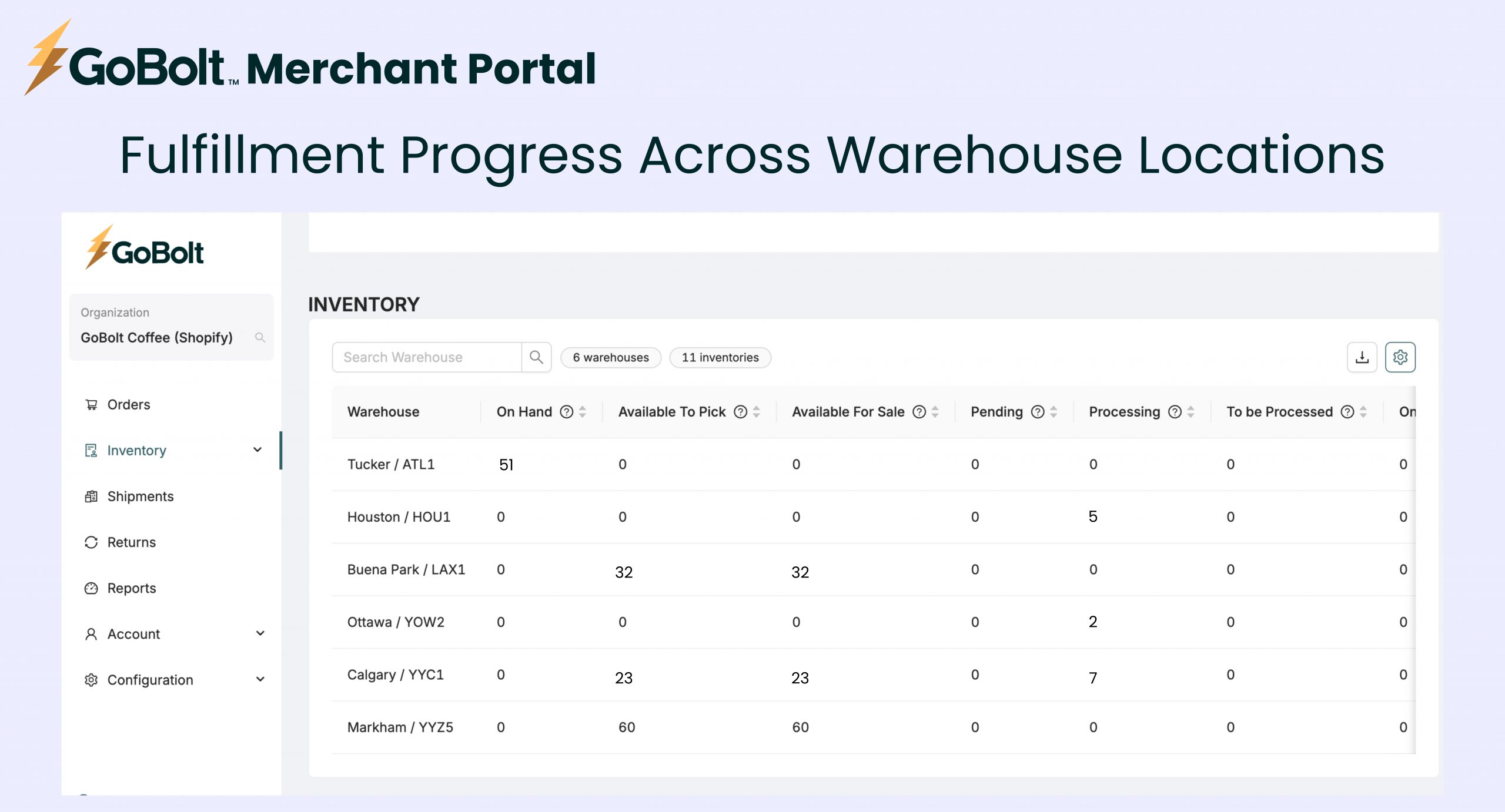Click the Account person icon

[91, 633]
